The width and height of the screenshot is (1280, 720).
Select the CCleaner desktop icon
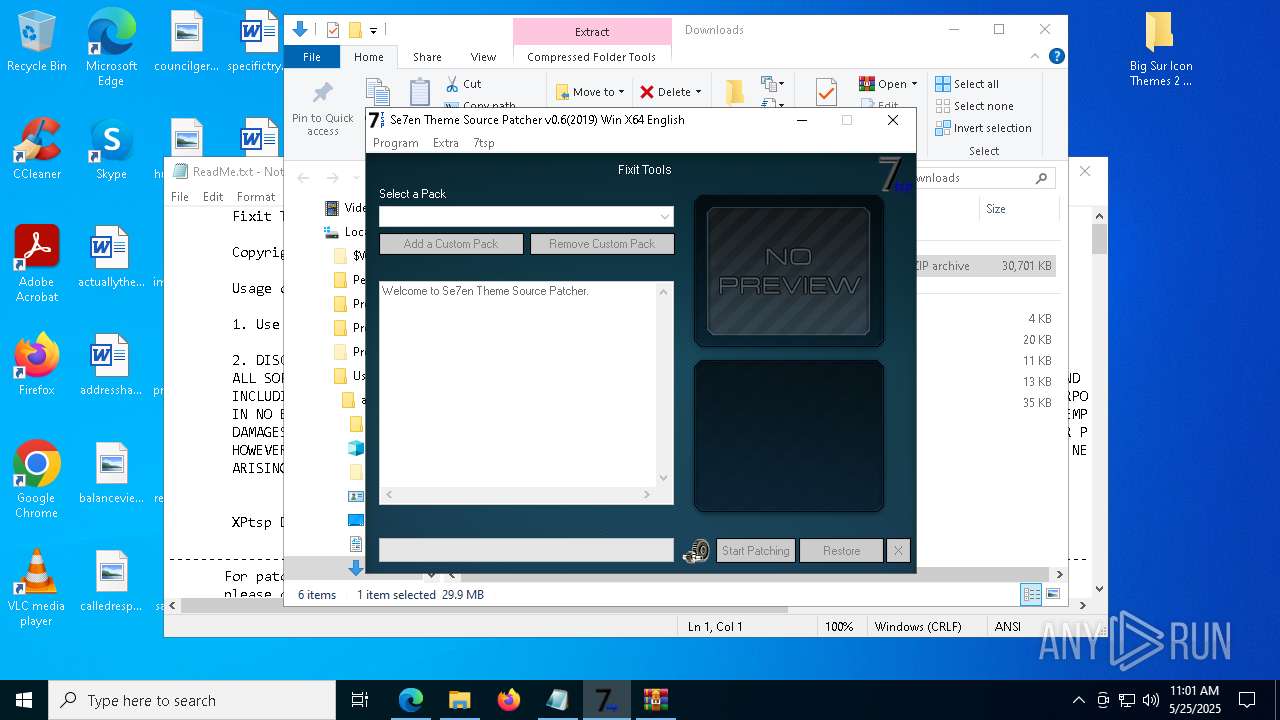[x=37, y=149]
